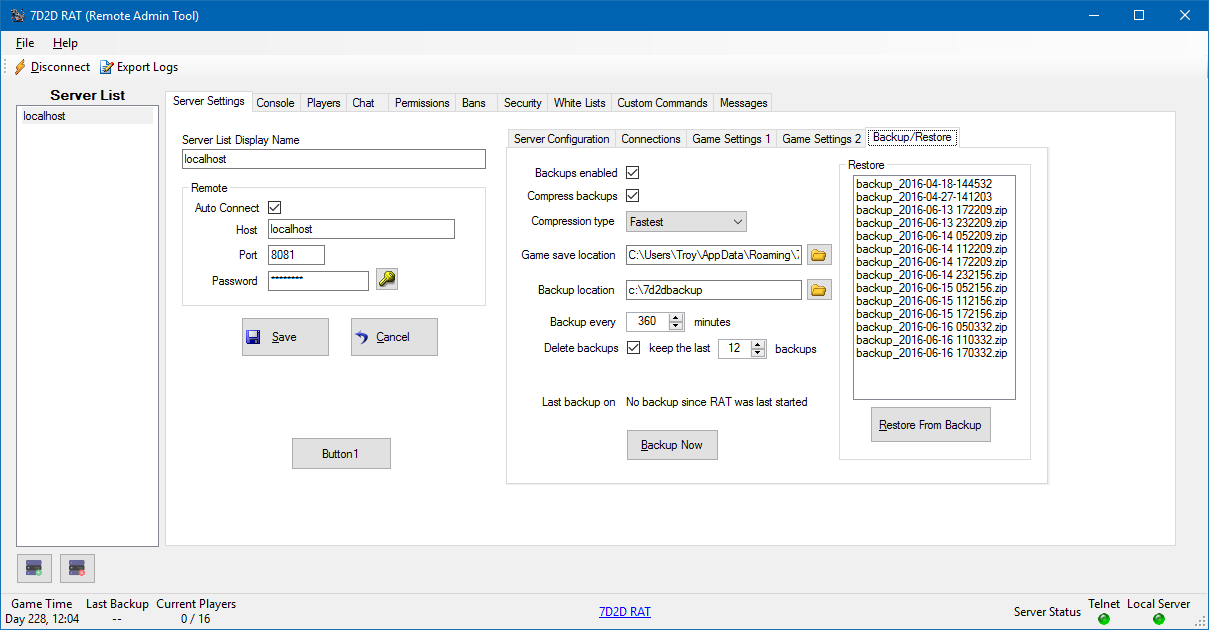This screenshot has width=1209, height=630.
Task: Open the Compression type dropdown
Action: tap(686, 221)
